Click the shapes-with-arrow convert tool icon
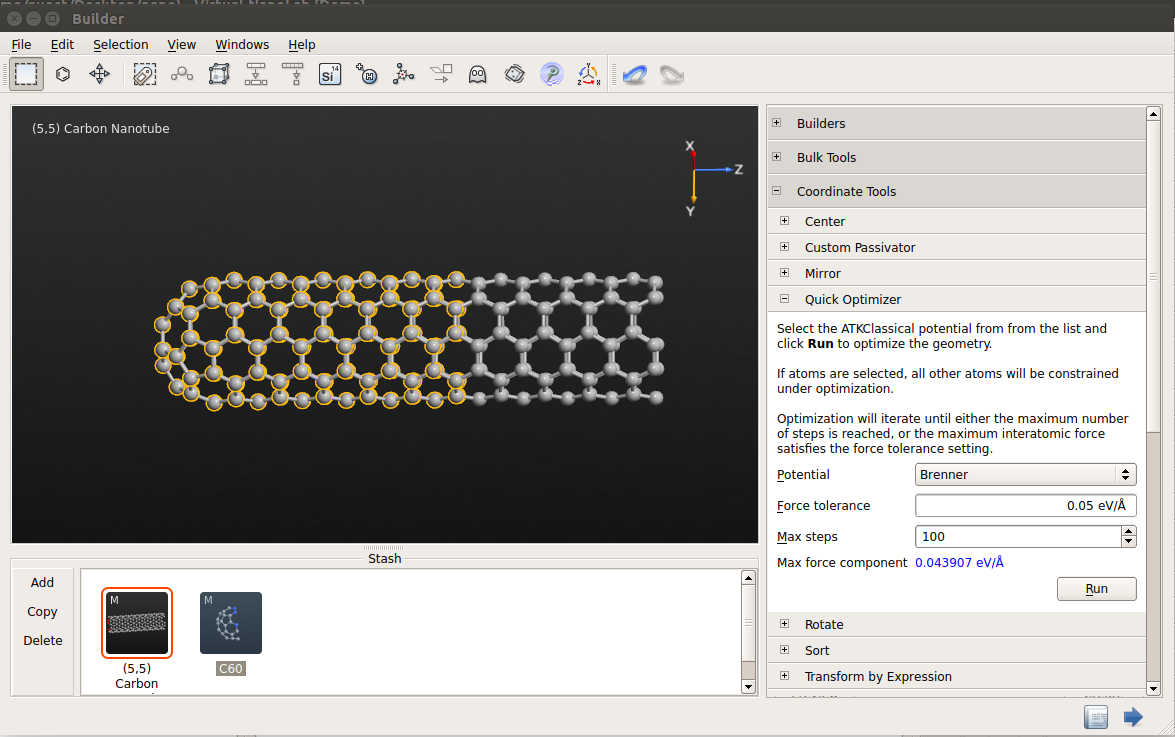Image resolution: width=1175 pixels, height=737 pixels. coord(441,74)
